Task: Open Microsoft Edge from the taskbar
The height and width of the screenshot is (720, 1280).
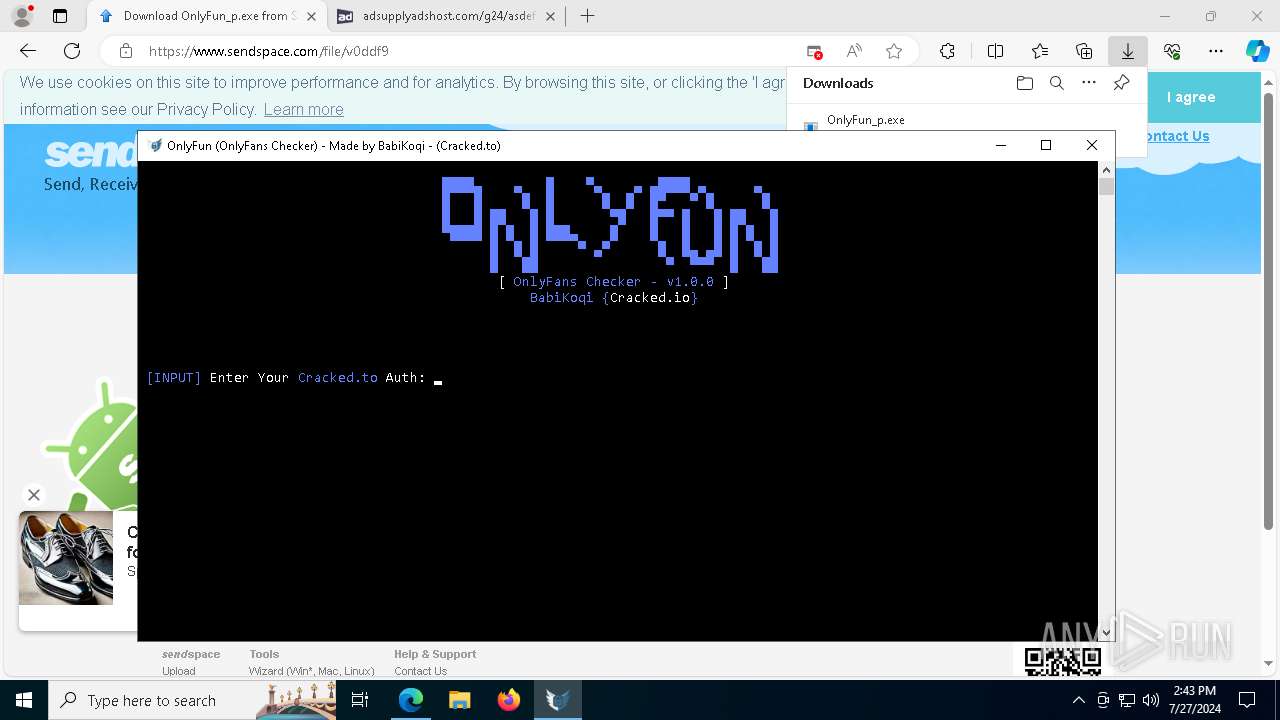Action: click(411, 700)
